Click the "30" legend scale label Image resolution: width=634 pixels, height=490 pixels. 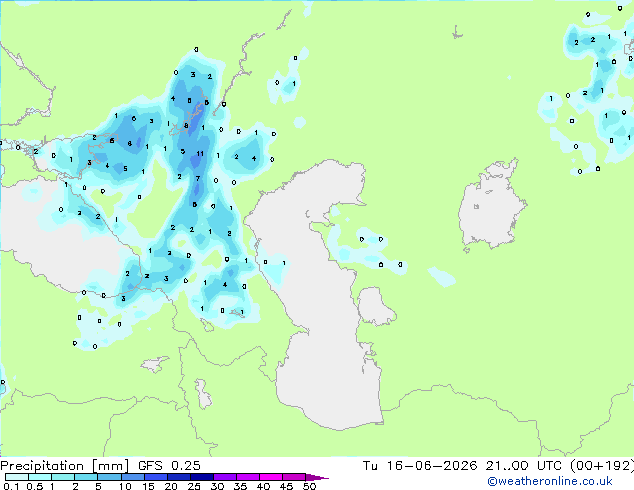click(x=217, y=486)
